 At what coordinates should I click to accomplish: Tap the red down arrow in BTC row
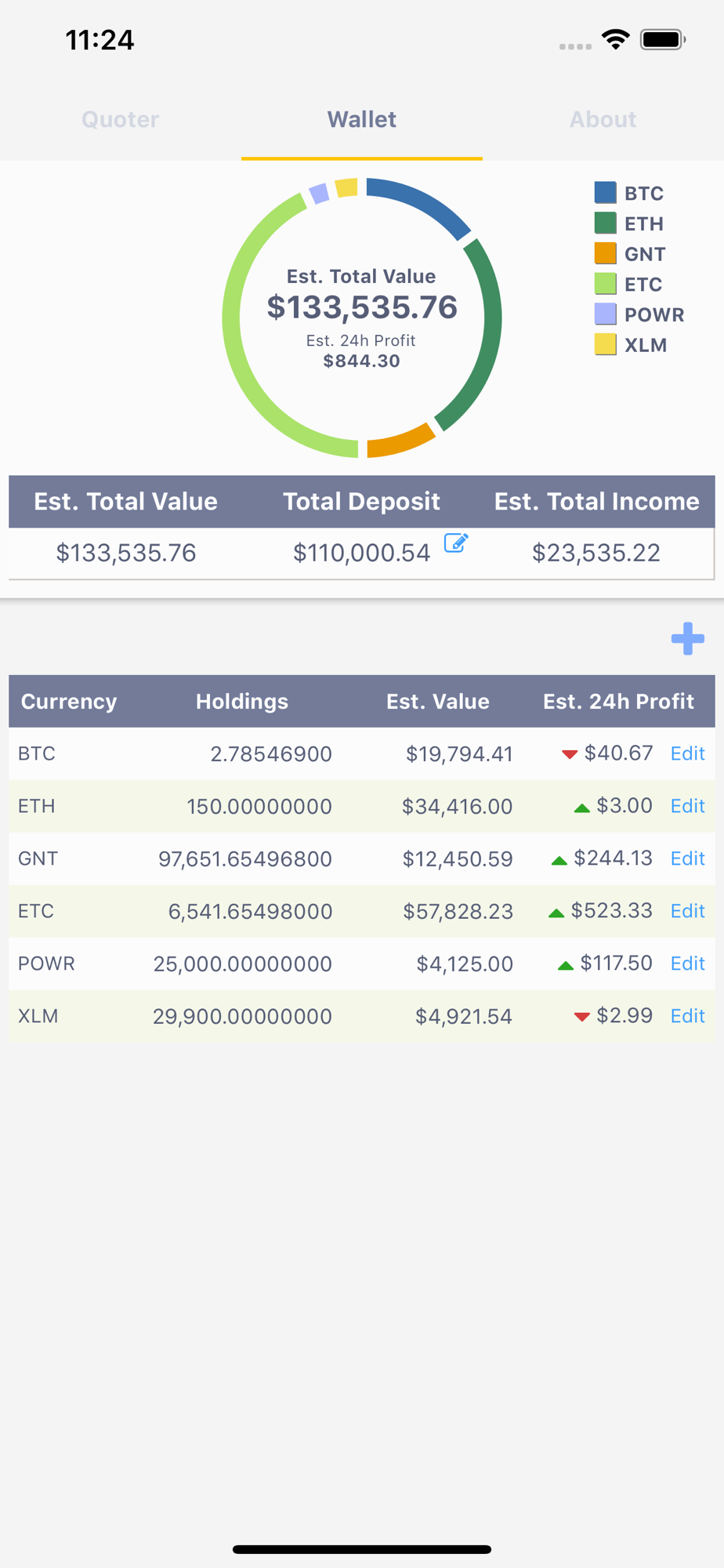[570, 754]
